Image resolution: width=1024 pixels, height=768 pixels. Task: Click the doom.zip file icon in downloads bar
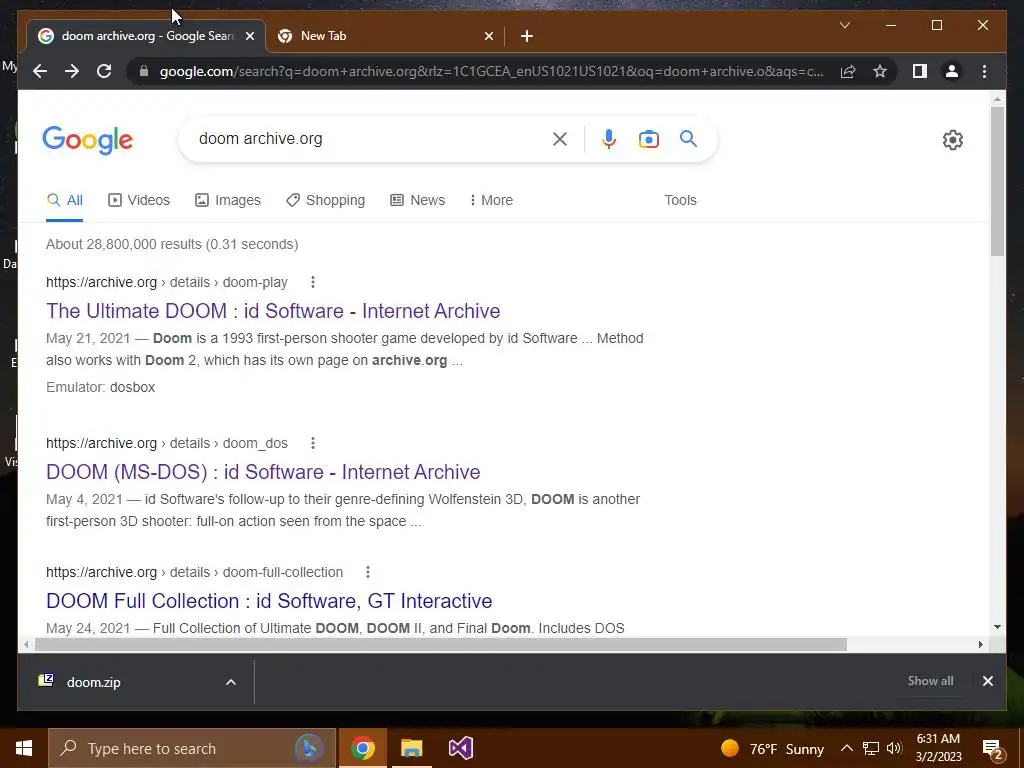(x=46, y=680)
